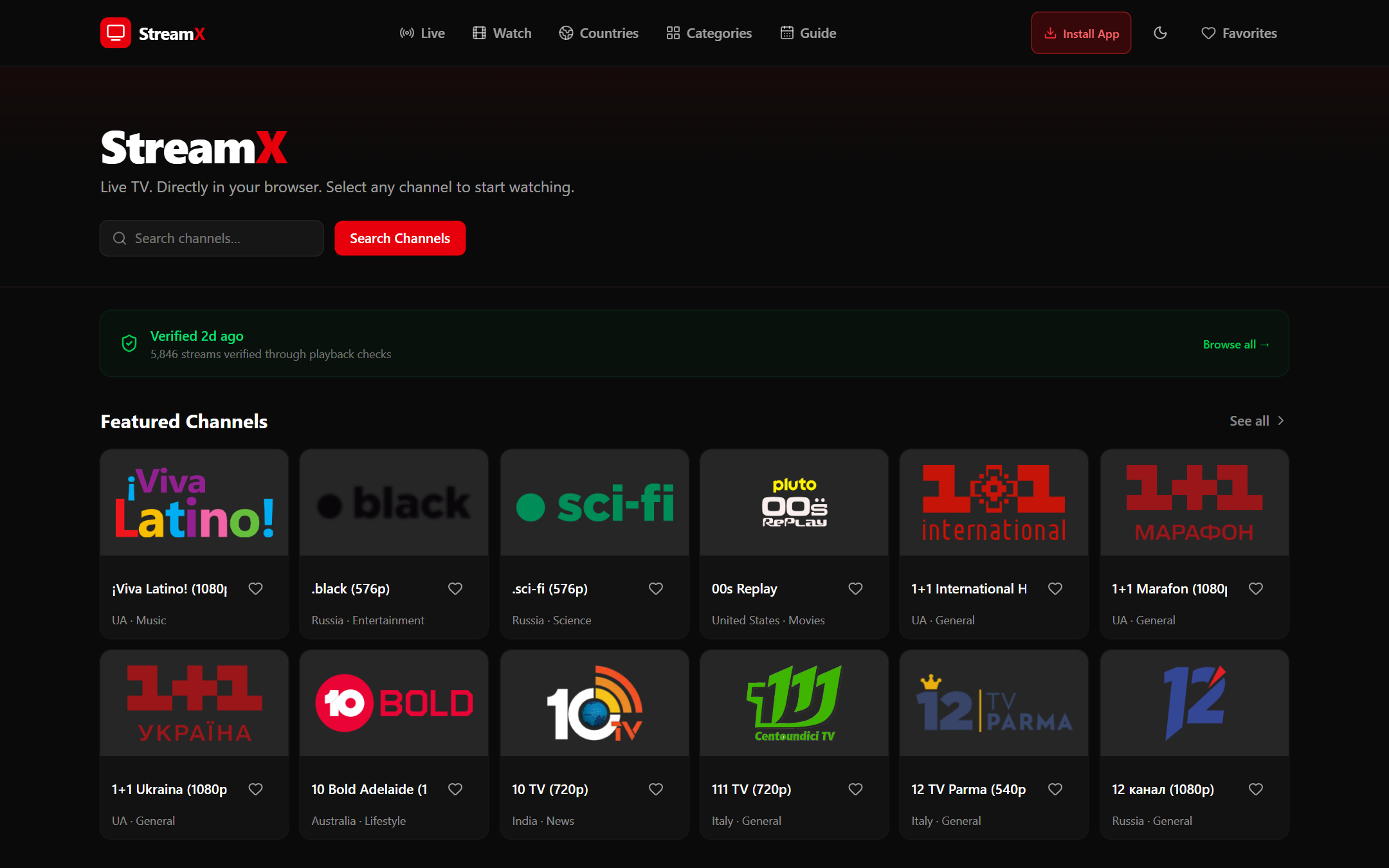Heart the 12 TV Parma channel
Screen dimensions: 1389x868
[x=1055, y=789]
